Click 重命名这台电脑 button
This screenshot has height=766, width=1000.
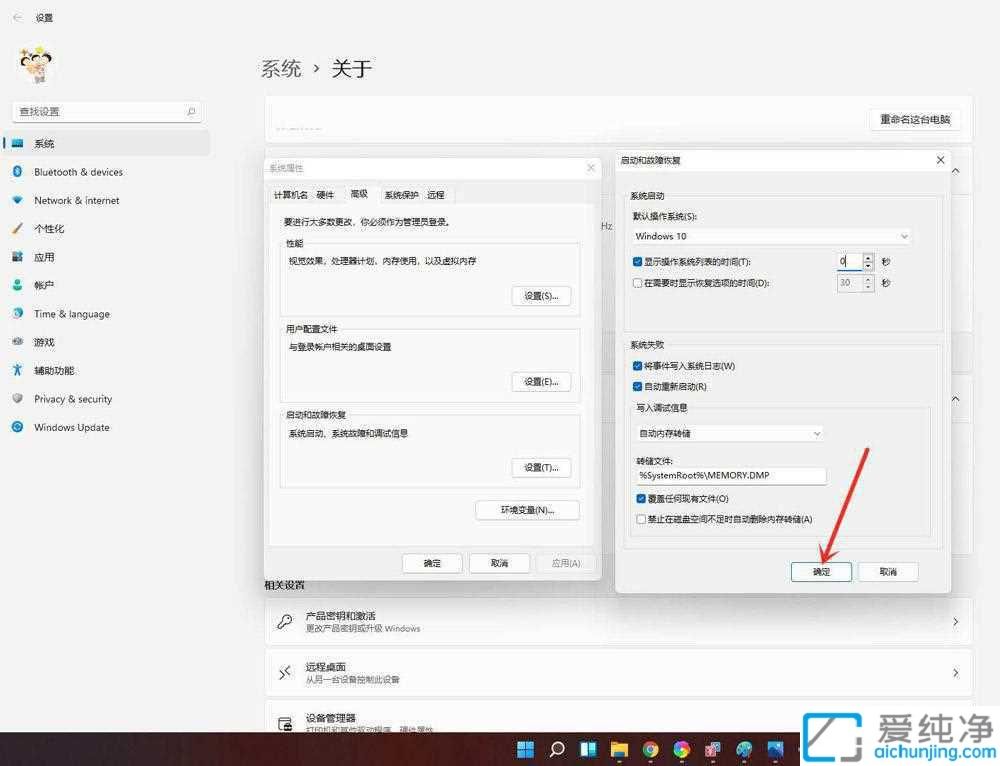[x=915, y=119]
